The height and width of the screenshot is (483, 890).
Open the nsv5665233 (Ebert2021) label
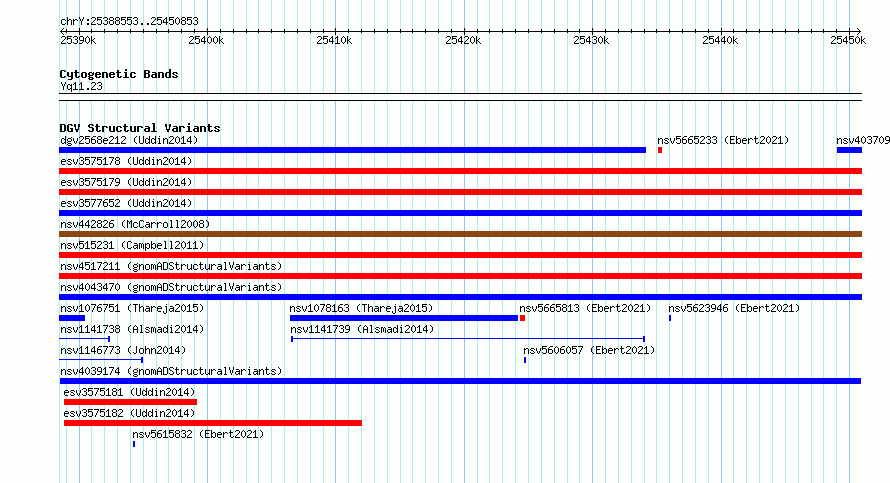723,140
